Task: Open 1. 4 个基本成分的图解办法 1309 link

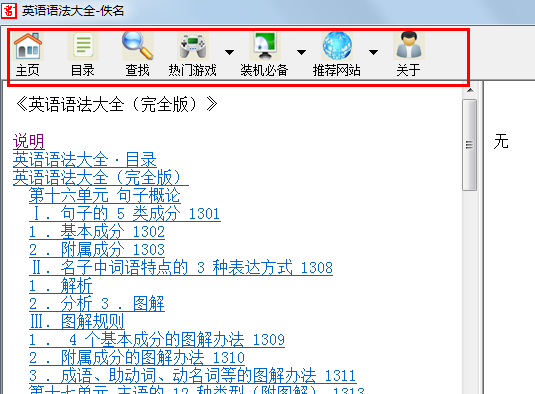Action: [157, 339]
